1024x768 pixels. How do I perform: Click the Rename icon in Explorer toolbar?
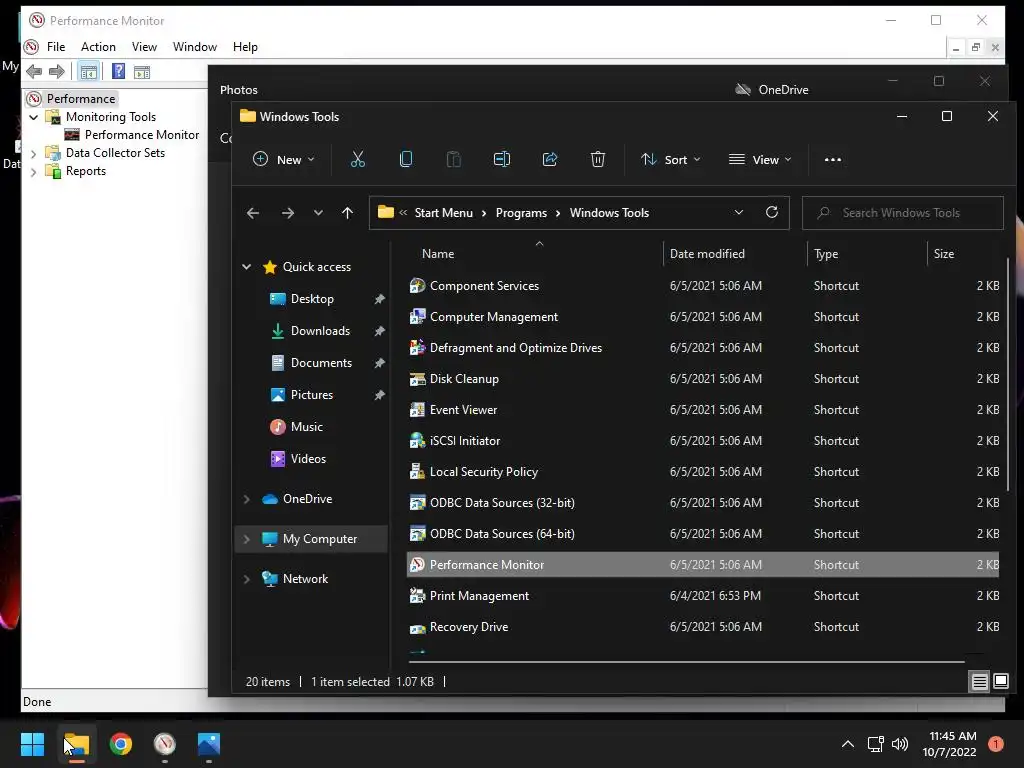coord(502,159)
